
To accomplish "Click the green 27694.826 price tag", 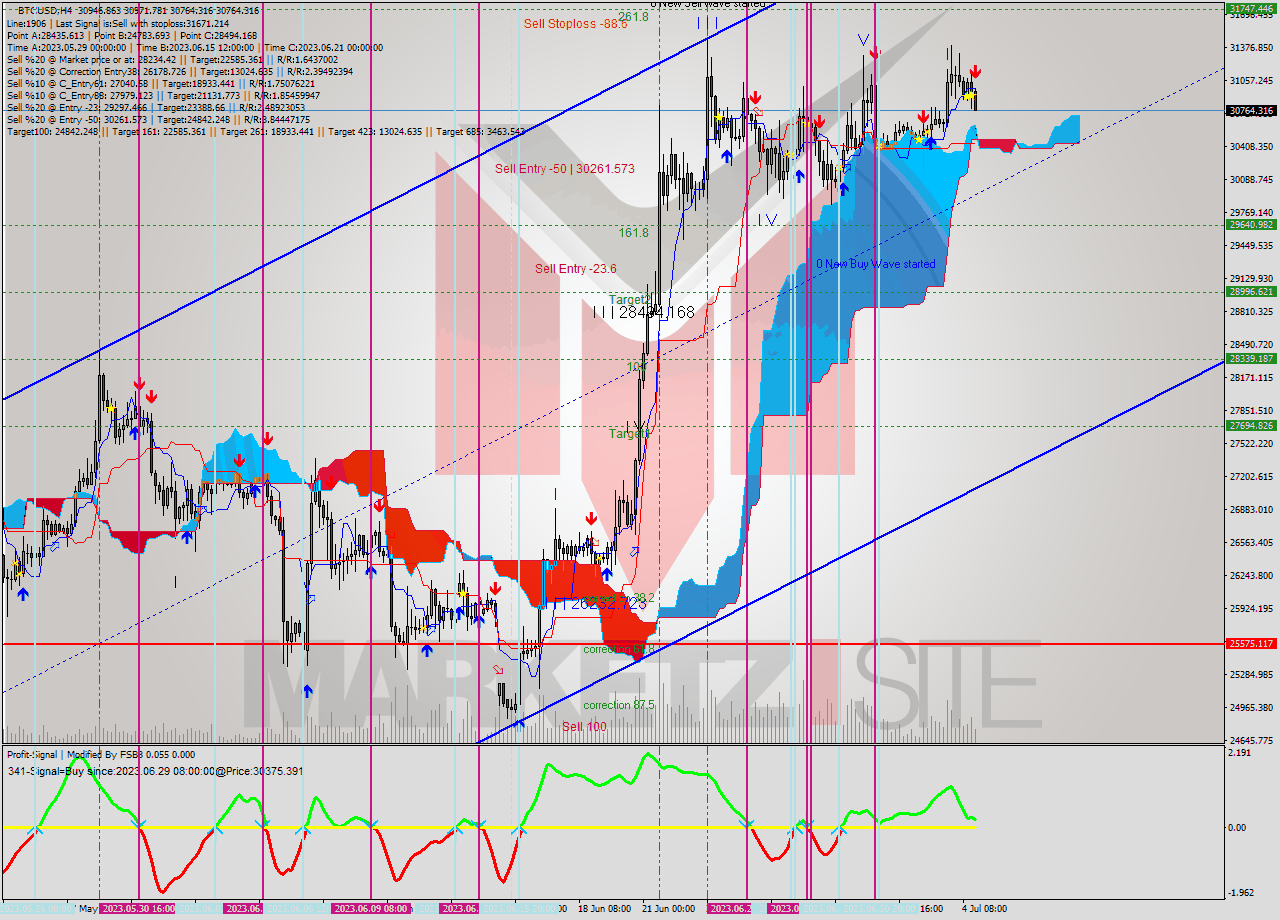I will (1250, 425).
